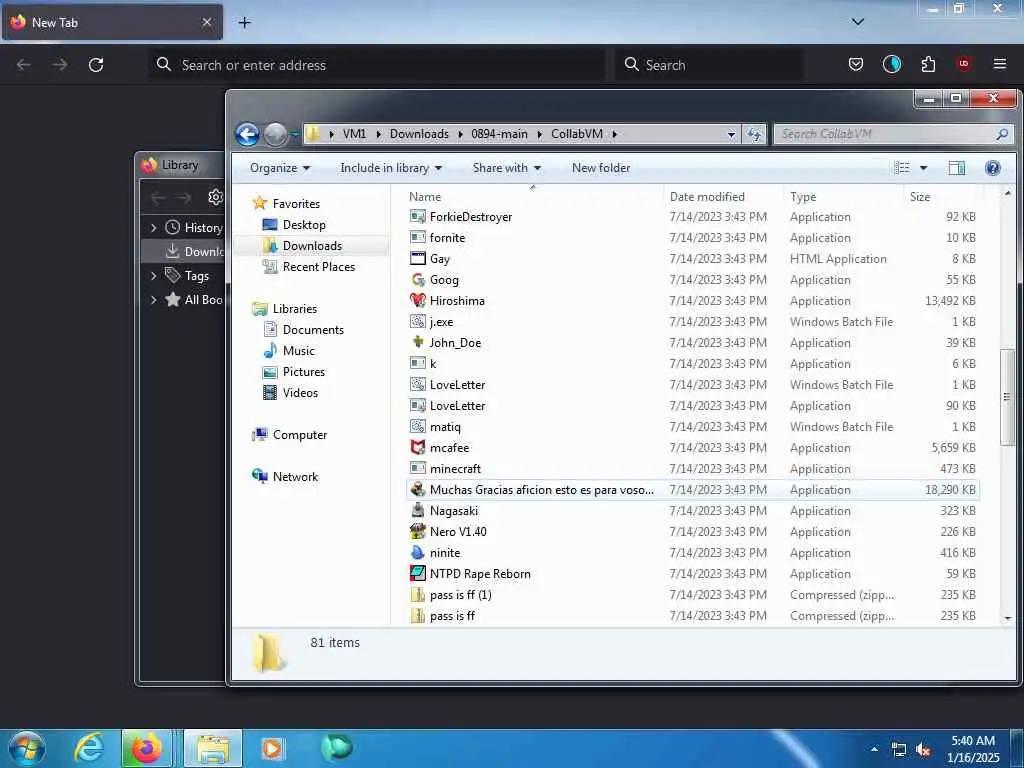Select the Goog application icon
Image resolution: width=1024 pixels, height=768 pixels.
pos(418,280)
